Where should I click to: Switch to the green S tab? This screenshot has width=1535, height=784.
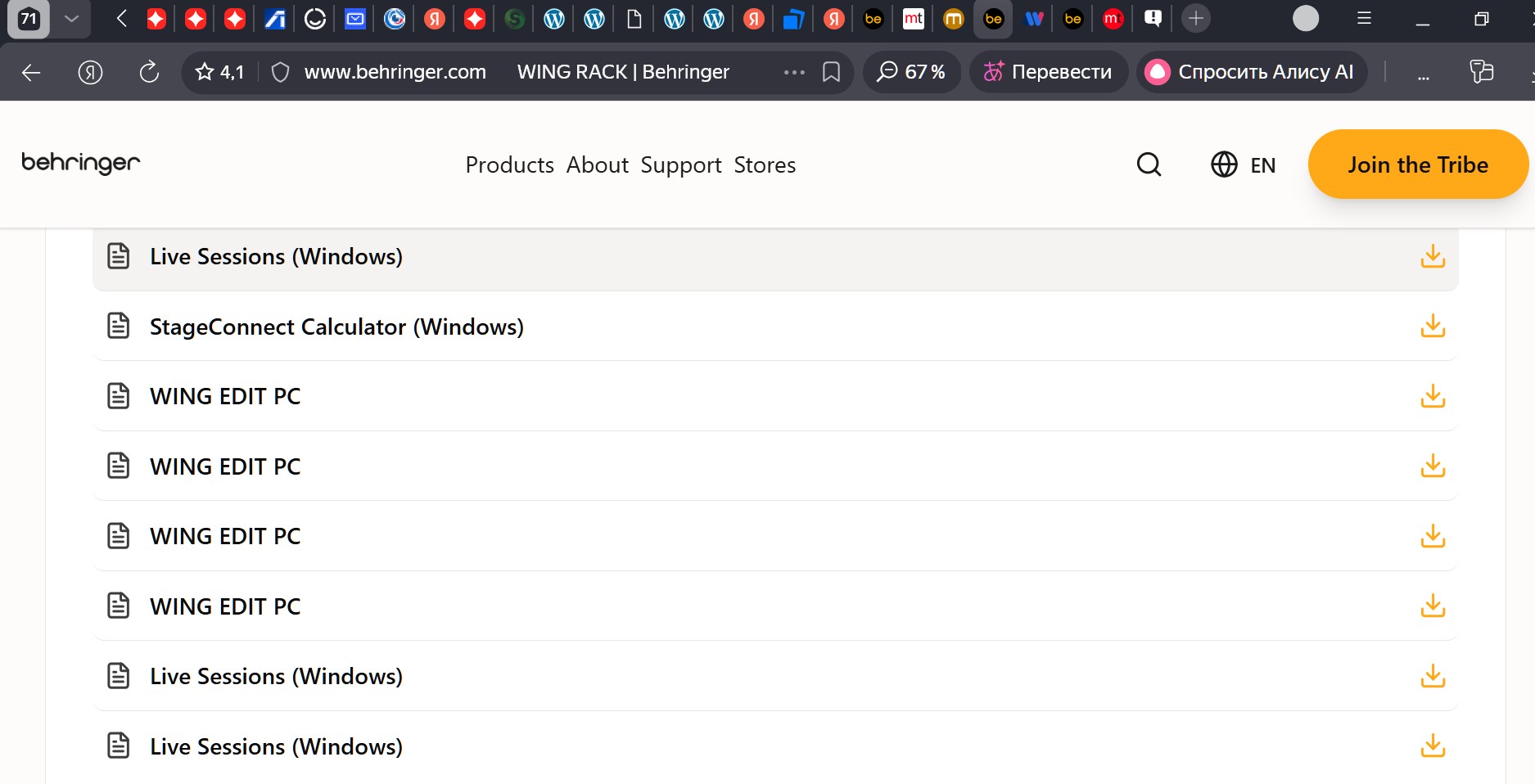pos(514,19)
